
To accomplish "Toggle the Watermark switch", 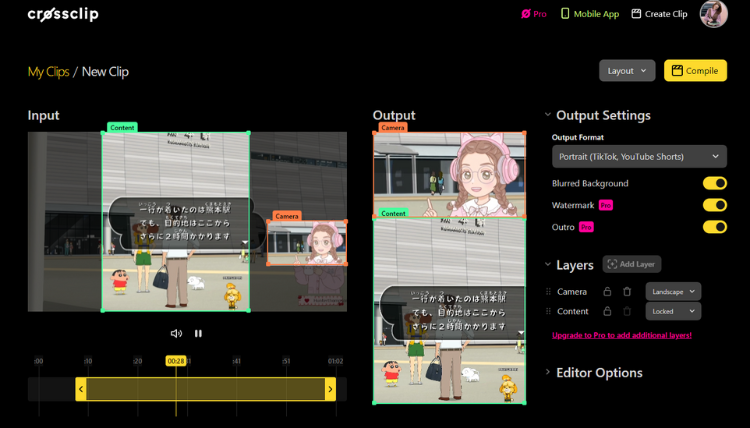I will coord(715,205).
